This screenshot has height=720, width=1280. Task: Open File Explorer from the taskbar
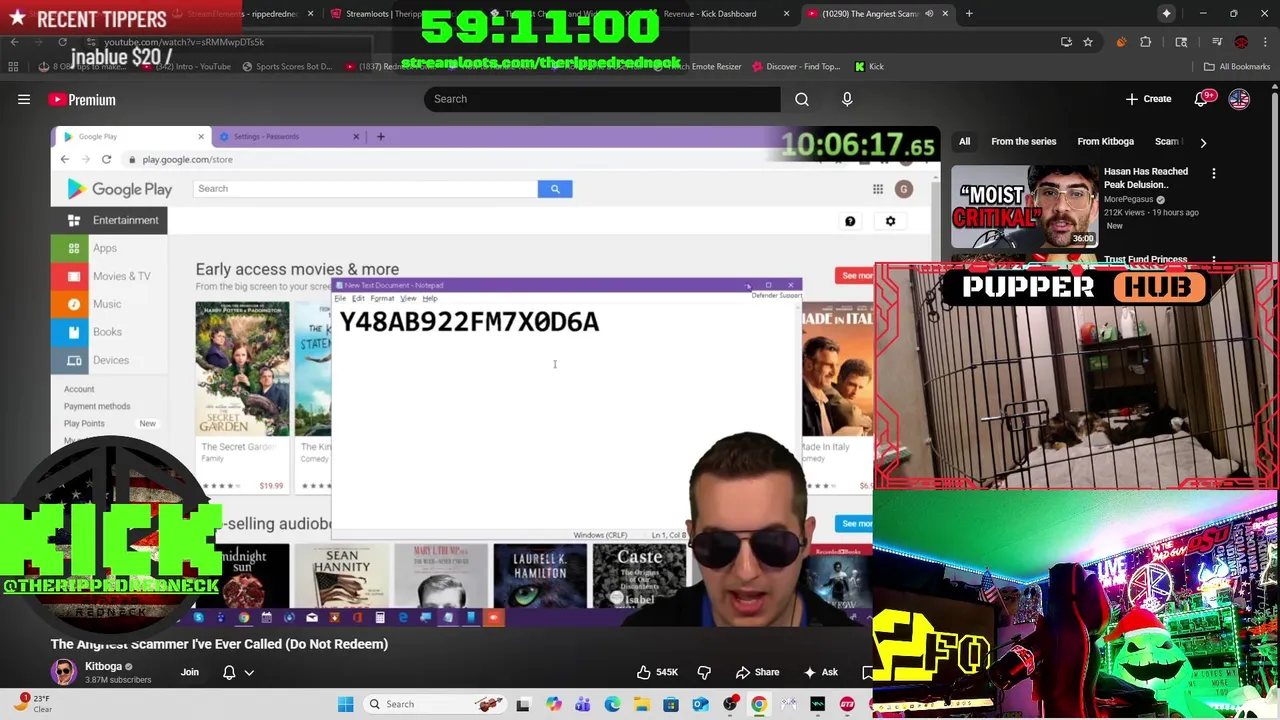(641, 704)
